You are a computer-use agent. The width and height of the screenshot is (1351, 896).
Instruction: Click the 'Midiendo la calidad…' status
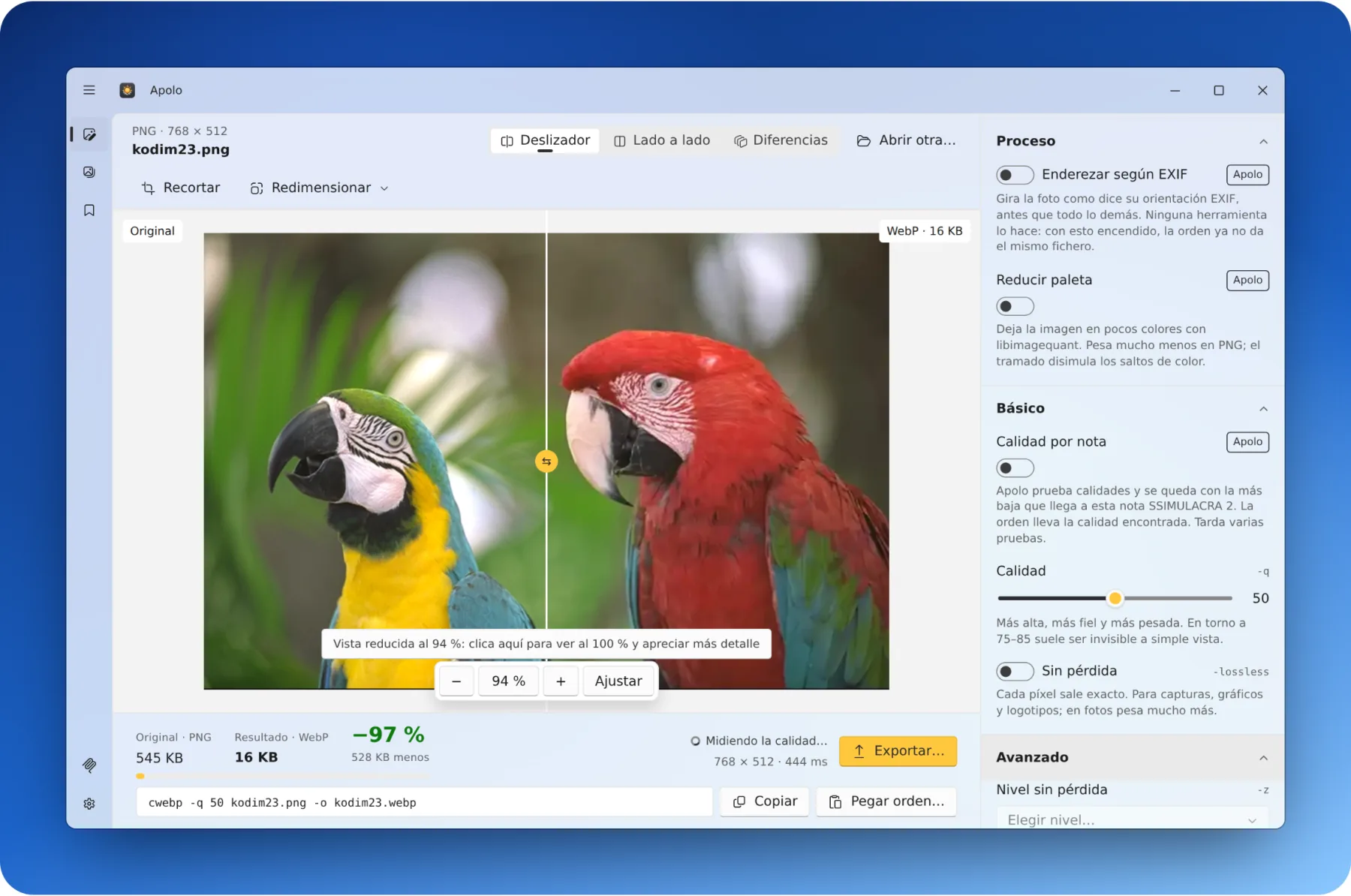coord(759,741)
